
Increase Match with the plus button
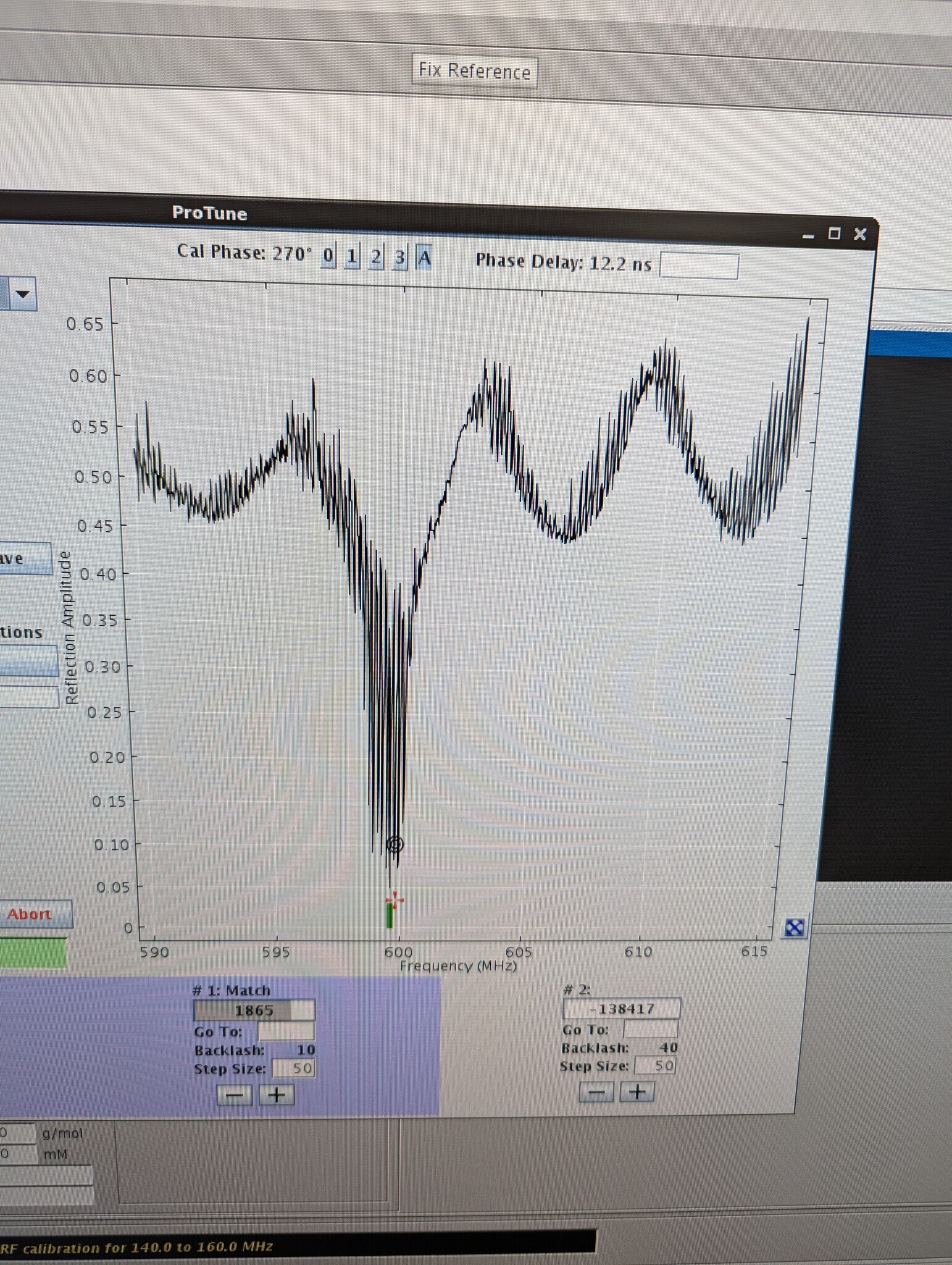pyautogui.click(x=277, y=1095)
